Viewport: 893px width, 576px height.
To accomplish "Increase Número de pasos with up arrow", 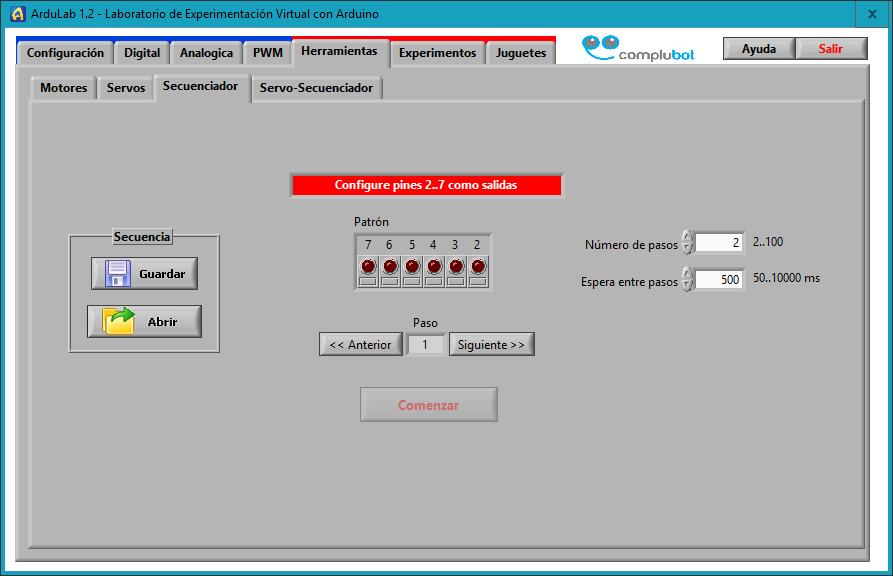I will 687,237.
